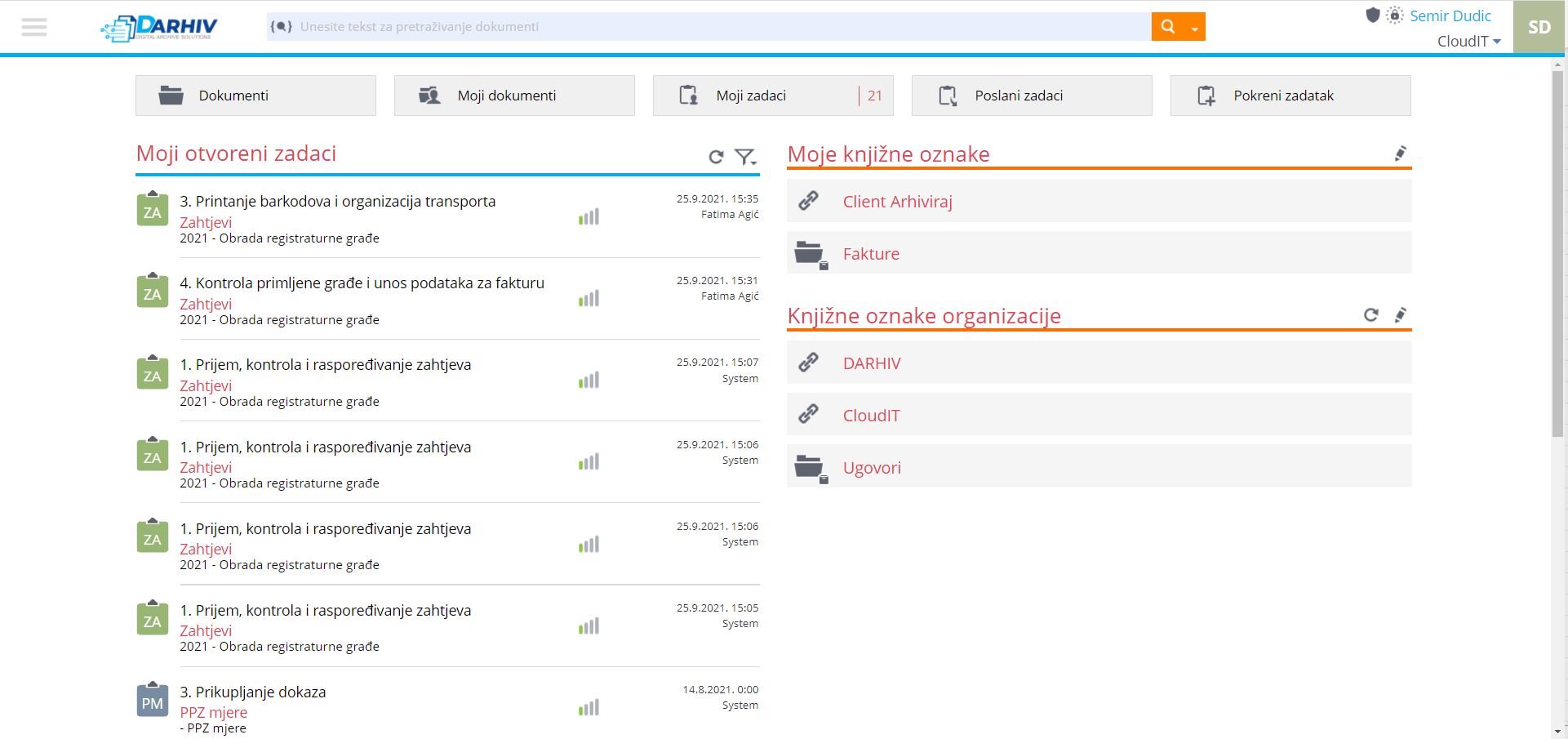Open the Ugovori folder bookmark
The image size is (1568, 739).
pyautogui.click(x=872, y=468)
